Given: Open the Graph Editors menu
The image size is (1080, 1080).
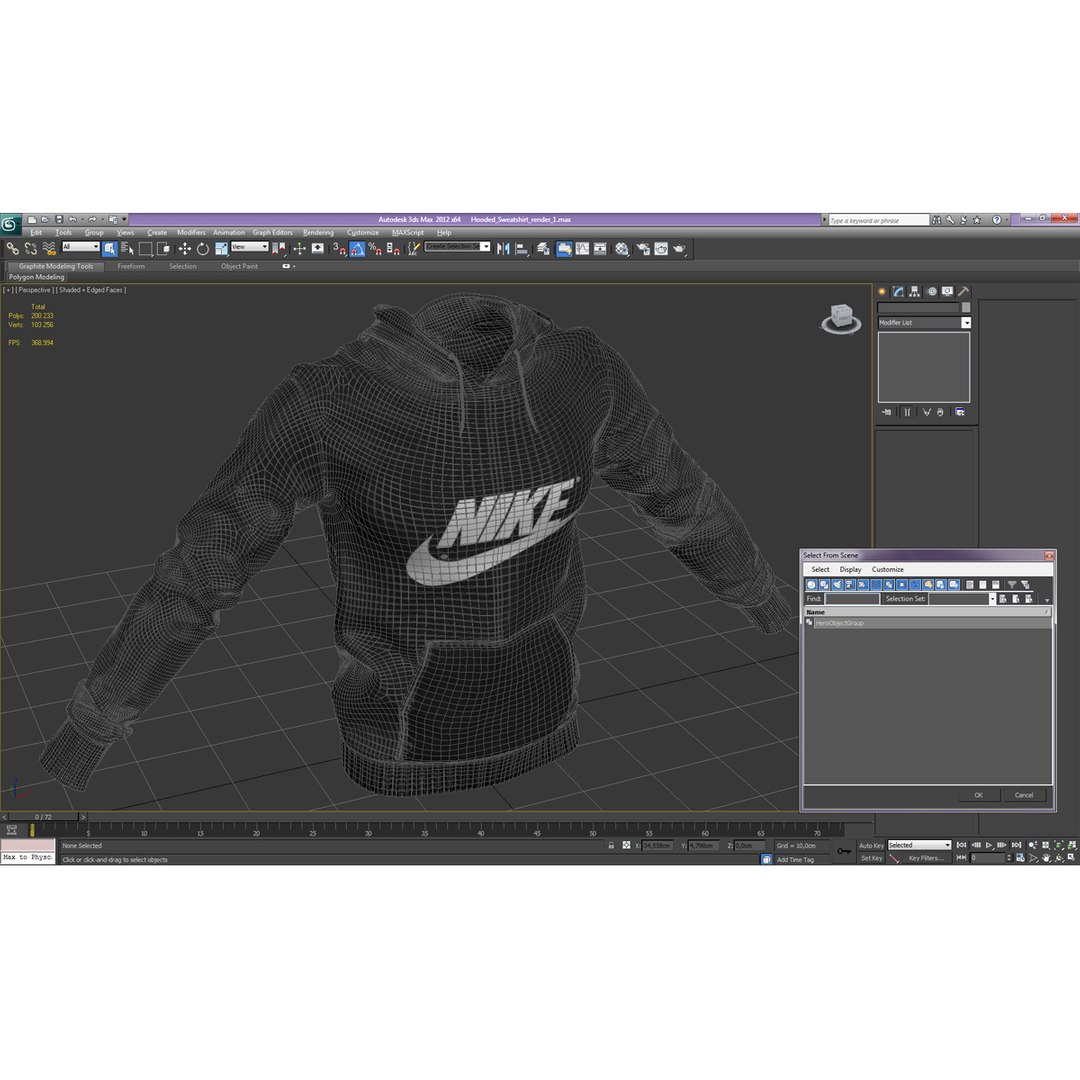Looking at the screenshot, I should [x=272, y=233].
